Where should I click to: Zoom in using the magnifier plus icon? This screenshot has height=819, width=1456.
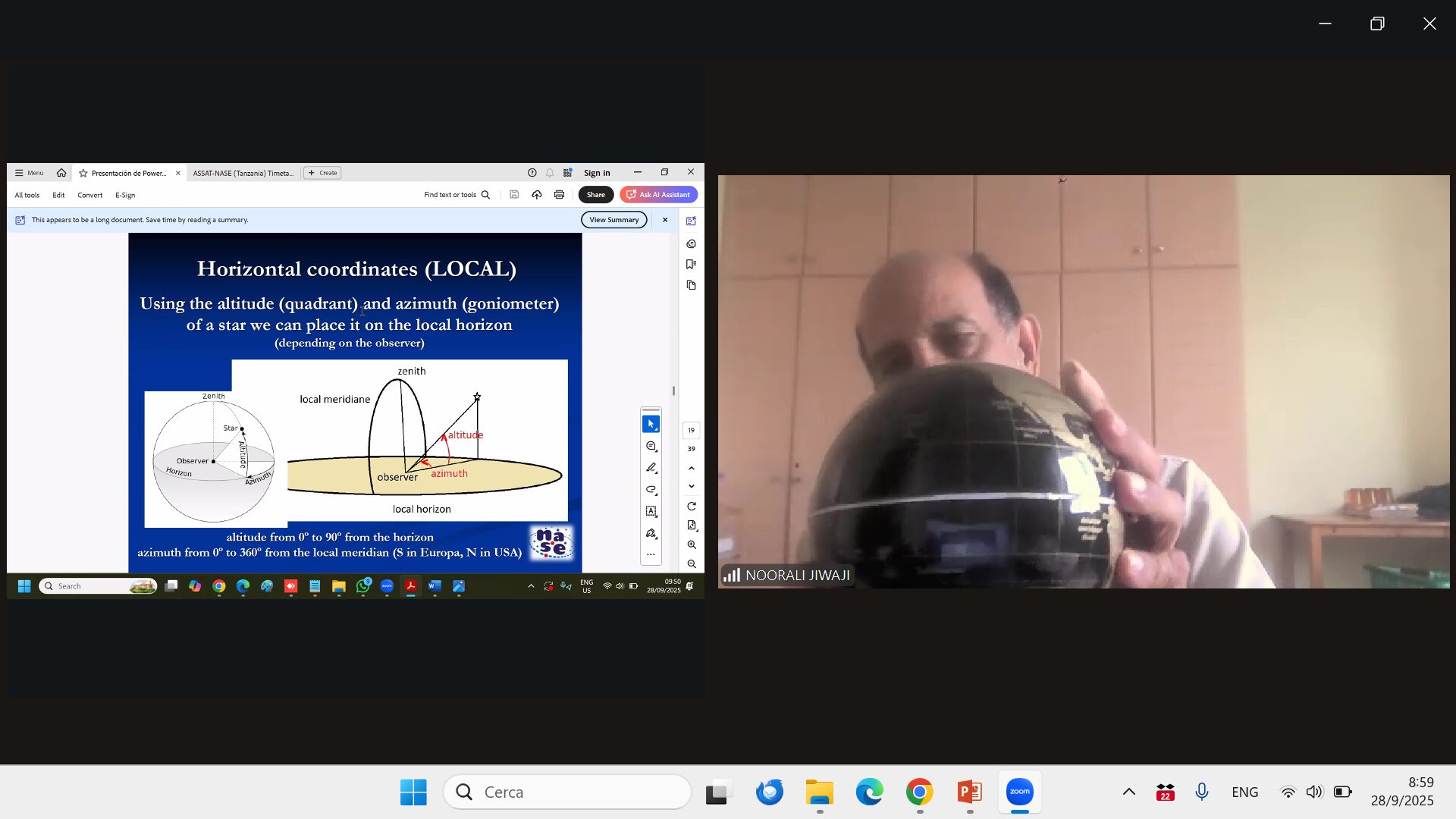[x=691, y=544]
